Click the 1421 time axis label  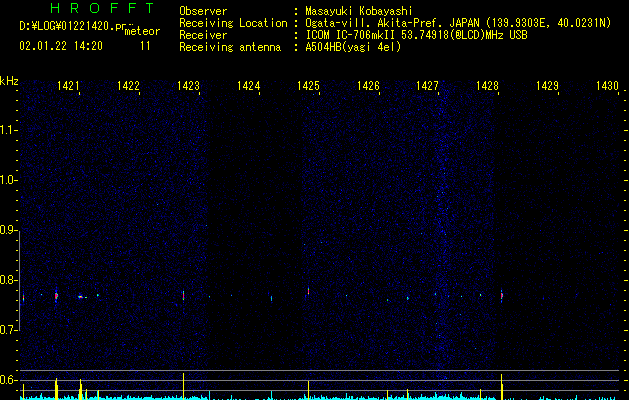pyautogui.click(x=68, y=85)
